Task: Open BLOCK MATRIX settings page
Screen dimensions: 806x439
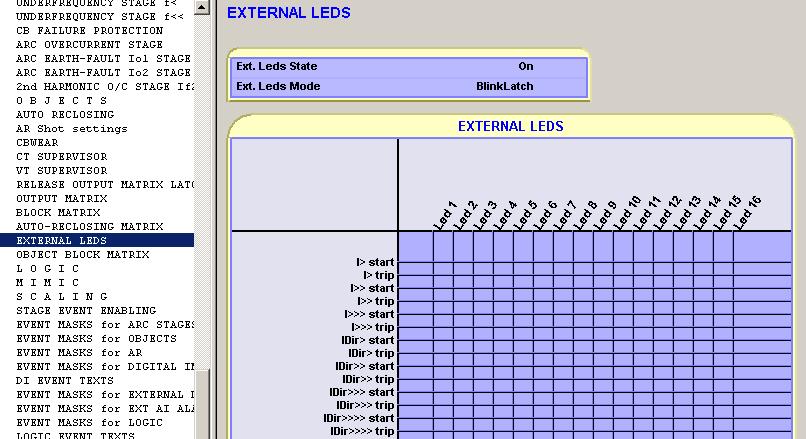Action: point(58,213)
